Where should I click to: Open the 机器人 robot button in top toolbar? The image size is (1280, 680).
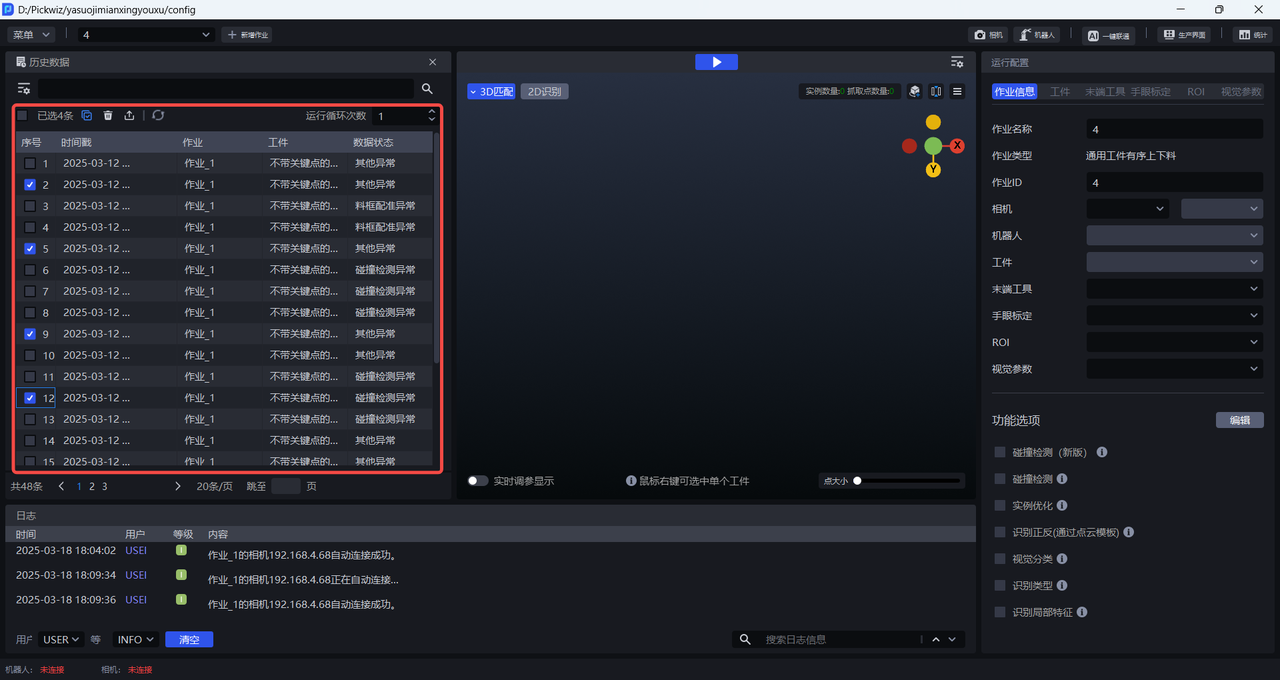[1036, 35]
